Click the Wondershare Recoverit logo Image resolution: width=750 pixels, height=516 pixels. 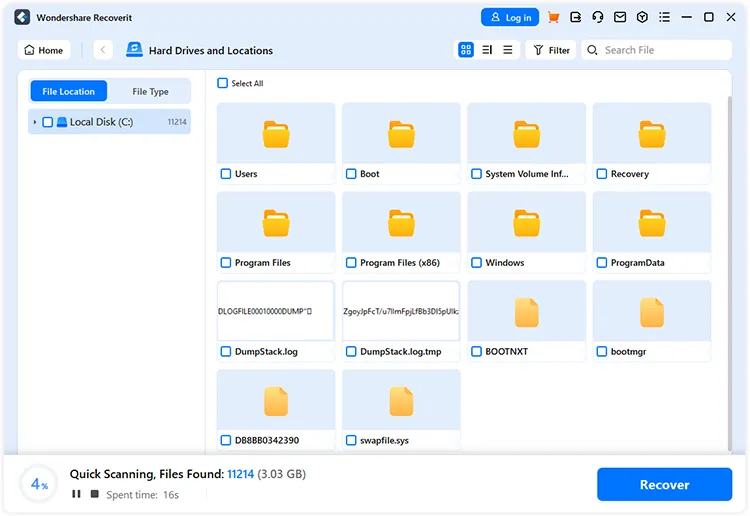coord(22,17)
